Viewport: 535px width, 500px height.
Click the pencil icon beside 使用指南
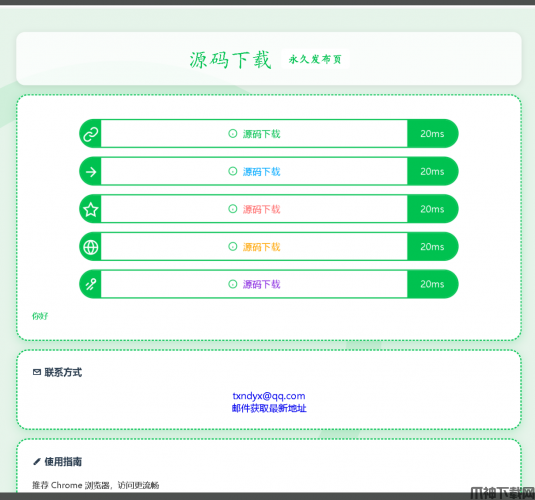click(x=37, y=462)
